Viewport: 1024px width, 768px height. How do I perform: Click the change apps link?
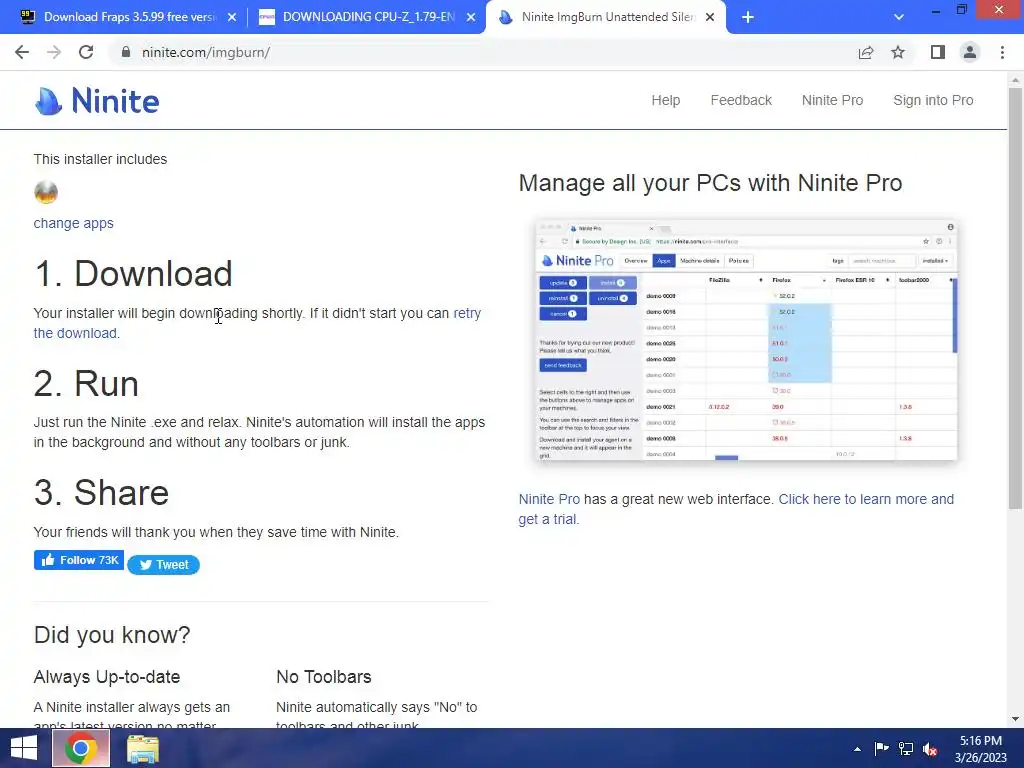coord(73,223)
